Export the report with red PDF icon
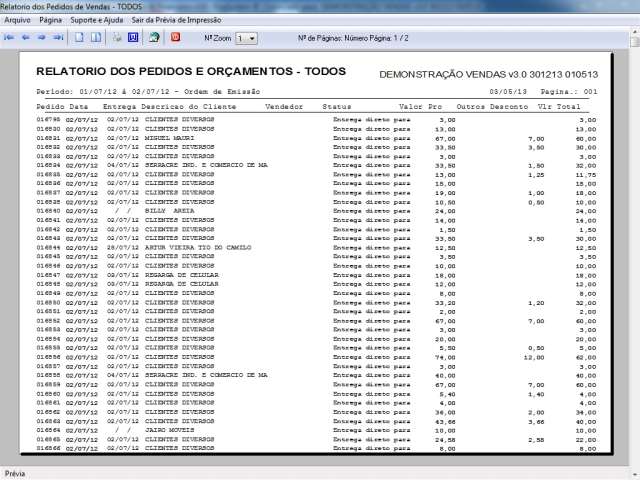 [x=176, y=37]
